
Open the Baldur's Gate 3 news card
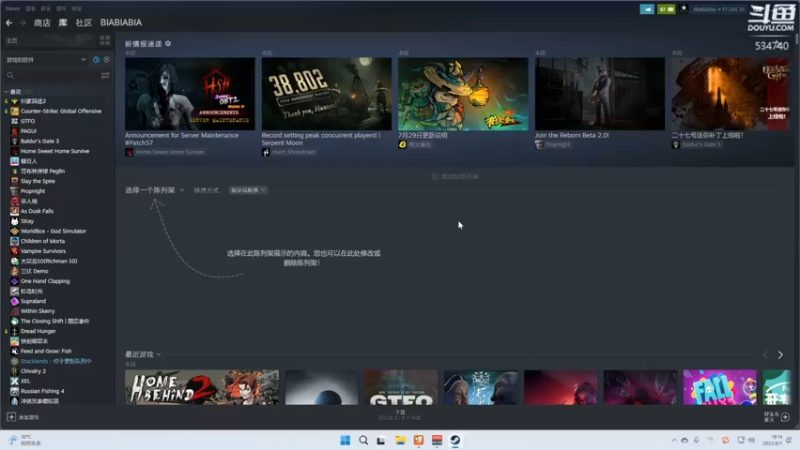coord(731,93)
